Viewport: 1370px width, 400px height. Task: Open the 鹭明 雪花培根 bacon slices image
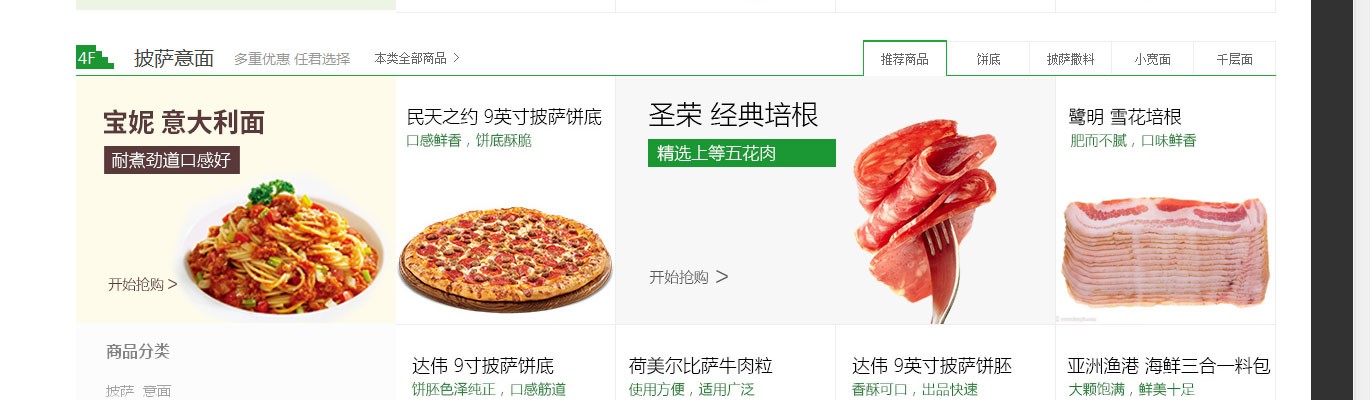(1165, 250)
